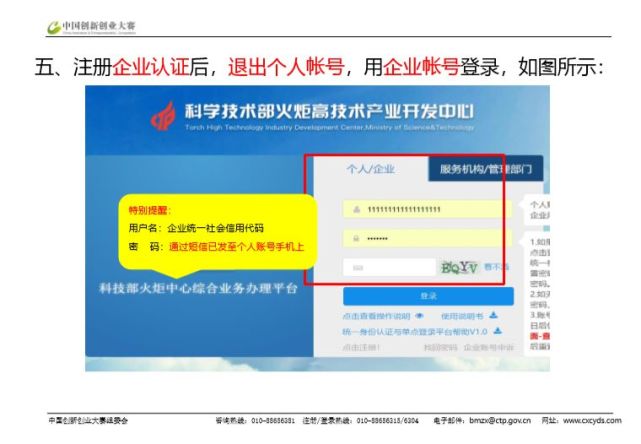Click the 找回密码 link
Viewport: 641px width, 444px height.
pos(440,348)
